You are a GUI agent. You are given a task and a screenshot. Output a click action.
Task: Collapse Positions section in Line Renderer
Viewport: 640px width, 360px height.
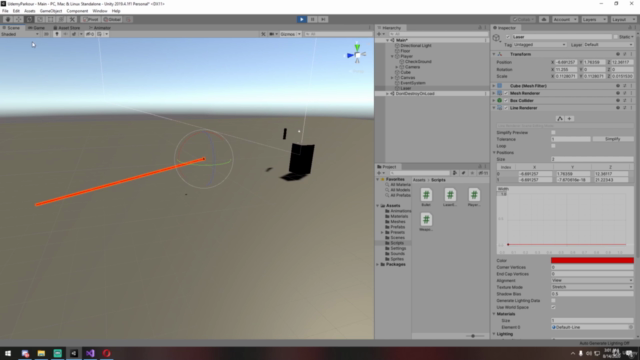point(494,152)
